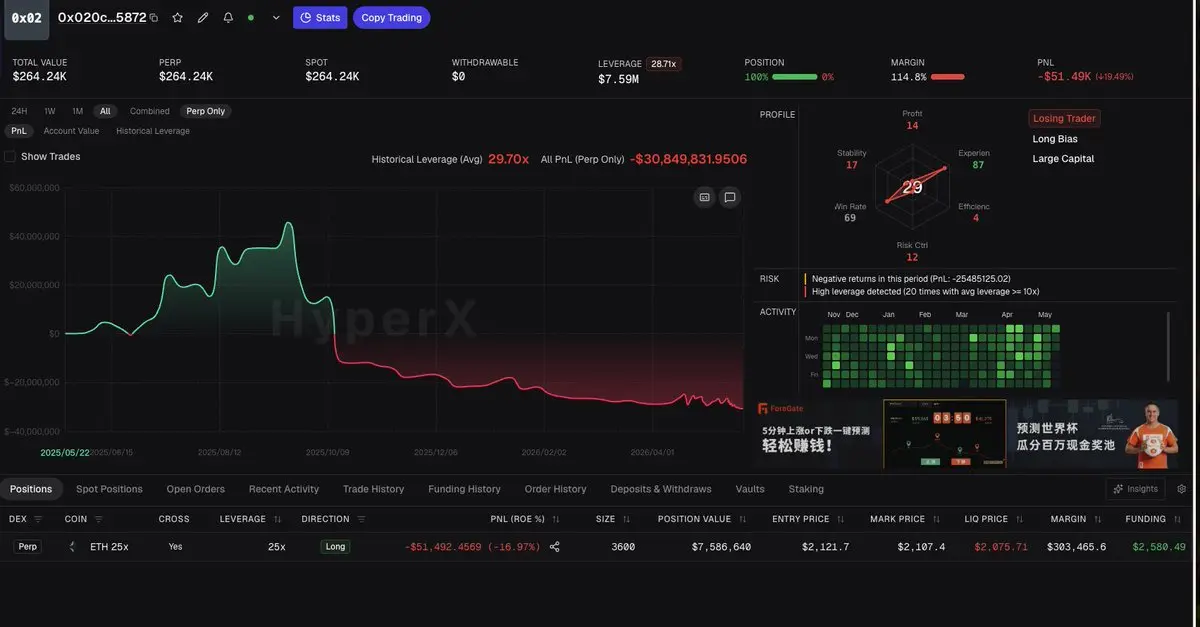Select the All time range
Screen dimensions: 1200x627
105,111
